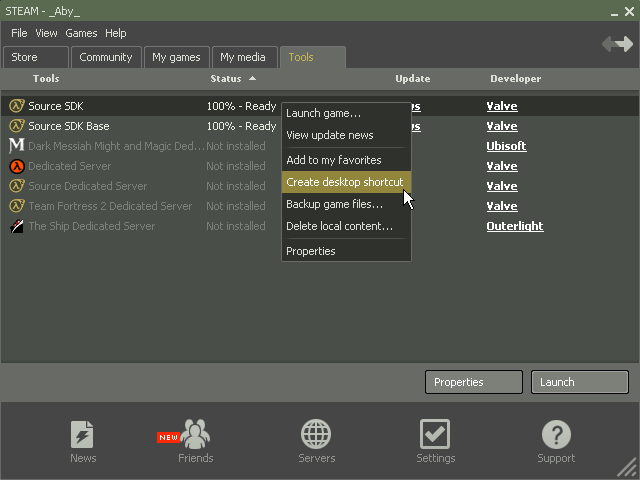This screenshot has height=480, width=640.
Task: Choose Delete local content...
Action: tap(346, 226)
